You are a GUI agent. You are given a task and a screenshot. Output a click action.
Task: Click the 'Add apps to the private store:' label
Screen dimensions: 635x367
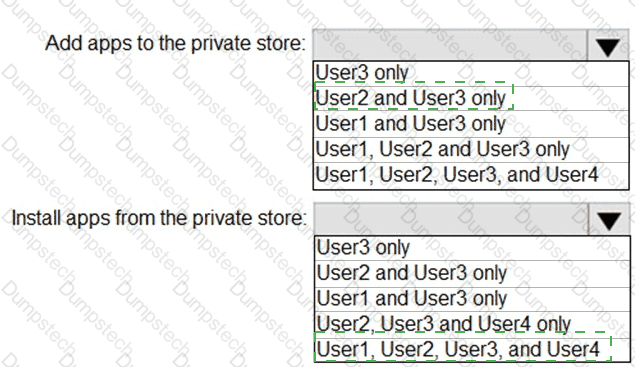click(x=175, y=43)
